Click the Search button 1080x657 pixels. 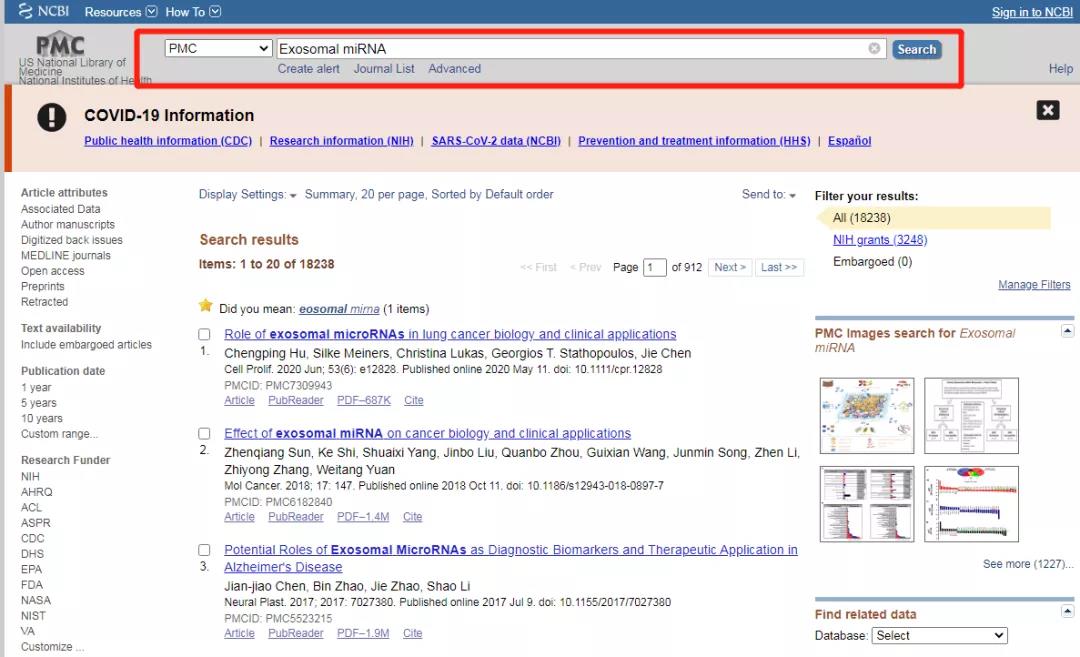tap(915, 48)
